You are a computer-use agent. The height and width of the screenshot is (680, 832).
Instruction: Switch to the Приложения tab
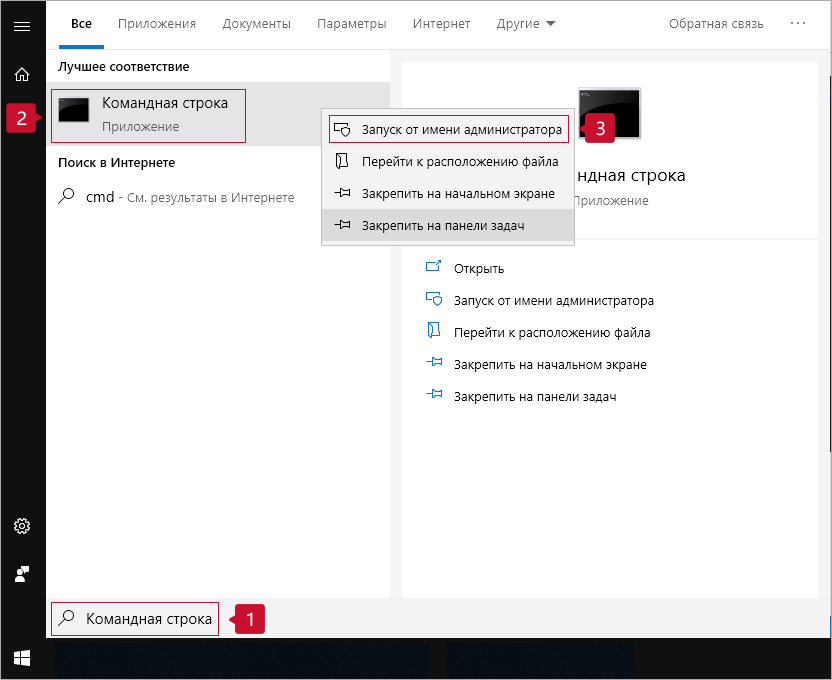pos(156,23)
